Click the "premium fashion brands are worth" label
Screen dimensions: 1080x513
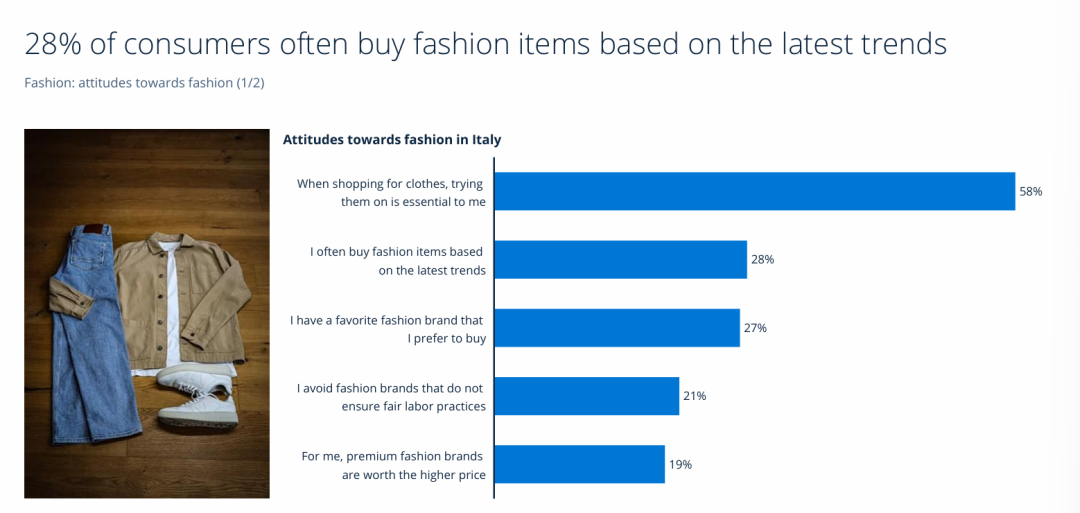coord(393,465)
